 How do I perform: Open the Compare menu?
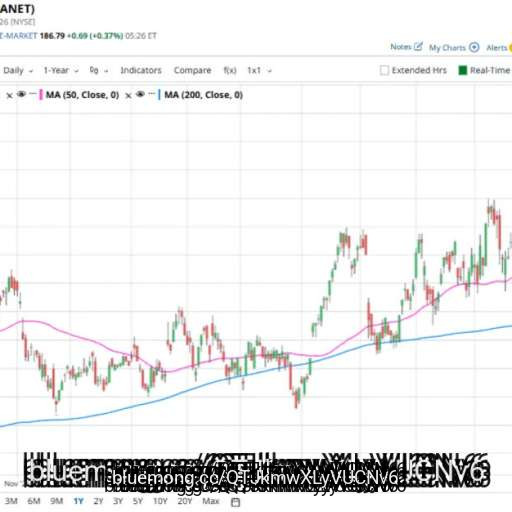pyautogui.click(x=192, y=70)
